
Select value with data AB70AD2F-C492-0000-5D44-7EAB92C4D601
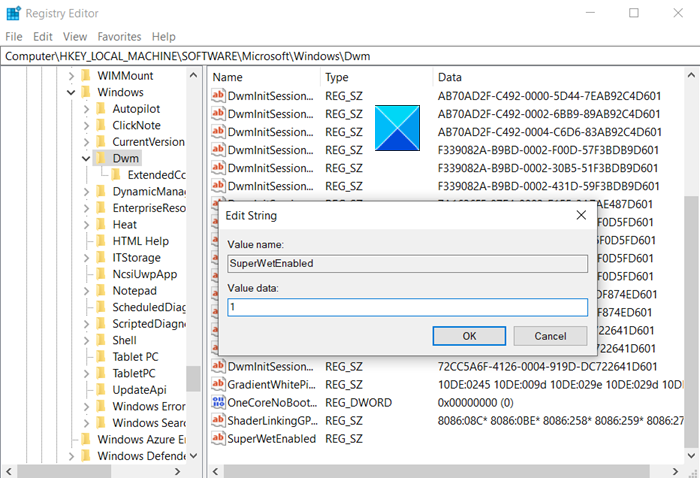[549, 96]
